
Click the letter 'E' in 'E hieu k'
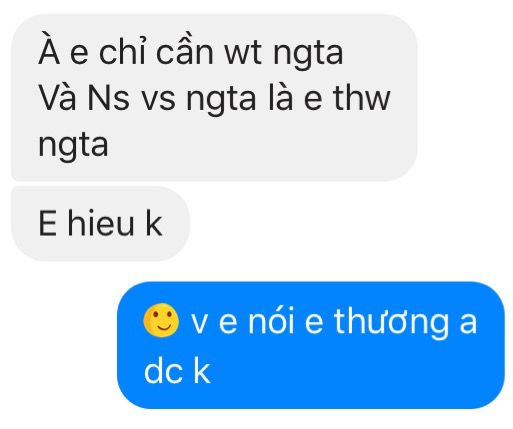tap(47, 223)
